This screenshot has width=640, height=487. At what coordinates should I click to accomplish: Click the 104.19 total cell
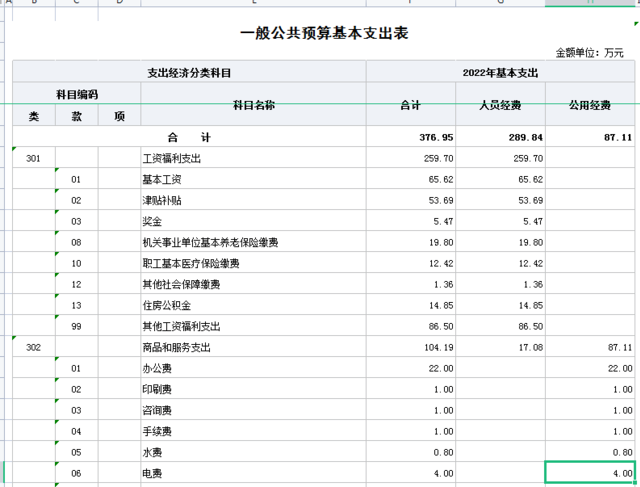(410, 347)
